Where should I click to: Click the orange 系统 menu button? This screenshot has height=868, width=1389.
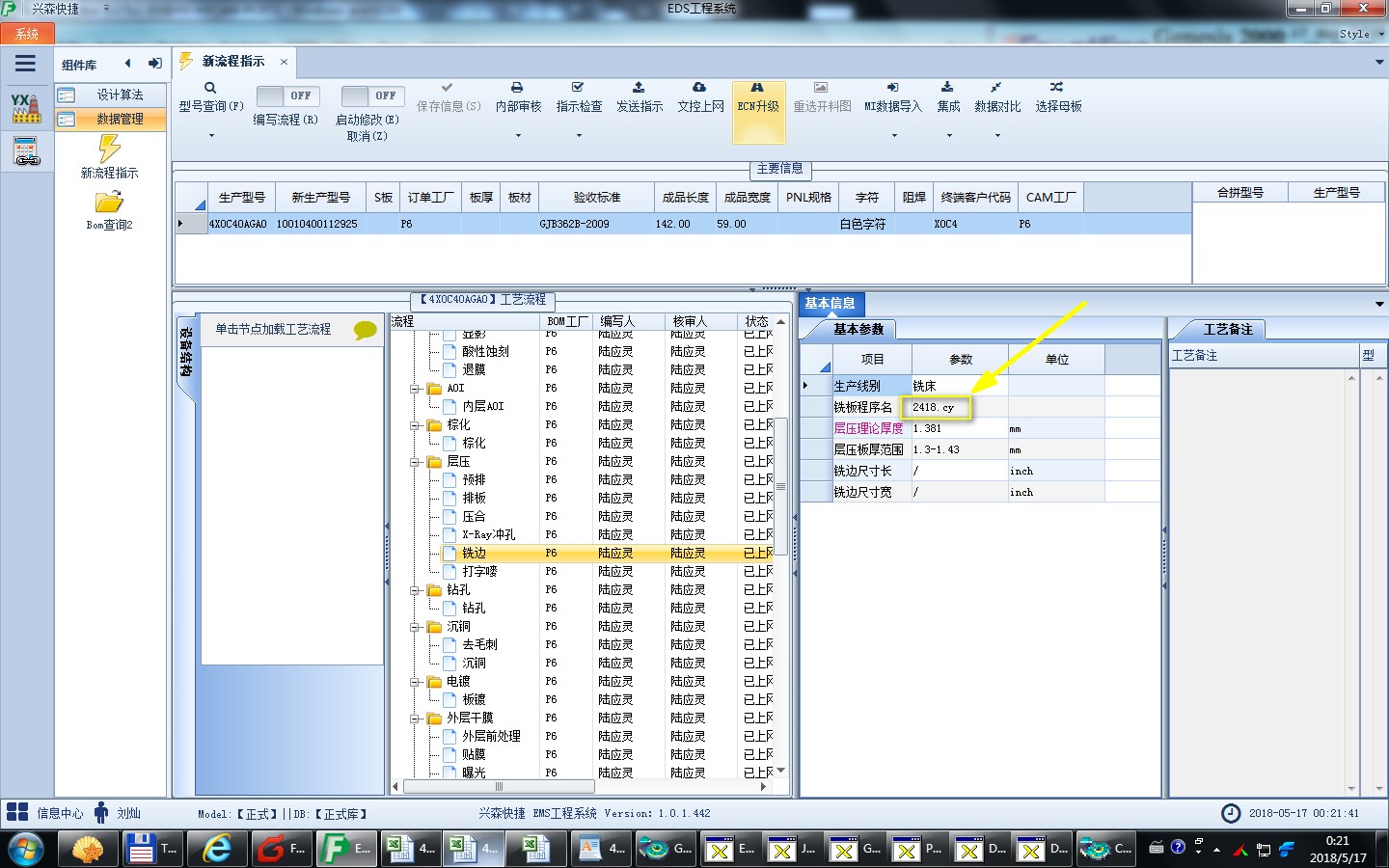coord(27,34)
